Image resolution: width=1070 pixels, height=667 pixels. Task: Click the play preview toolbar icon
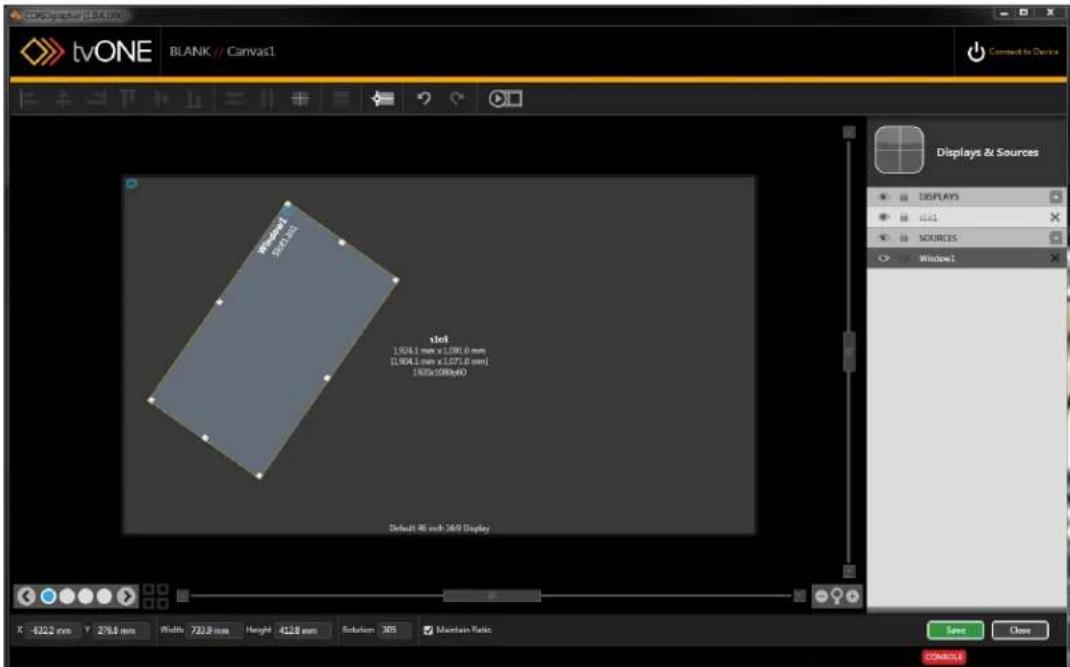tap(506, 99)
